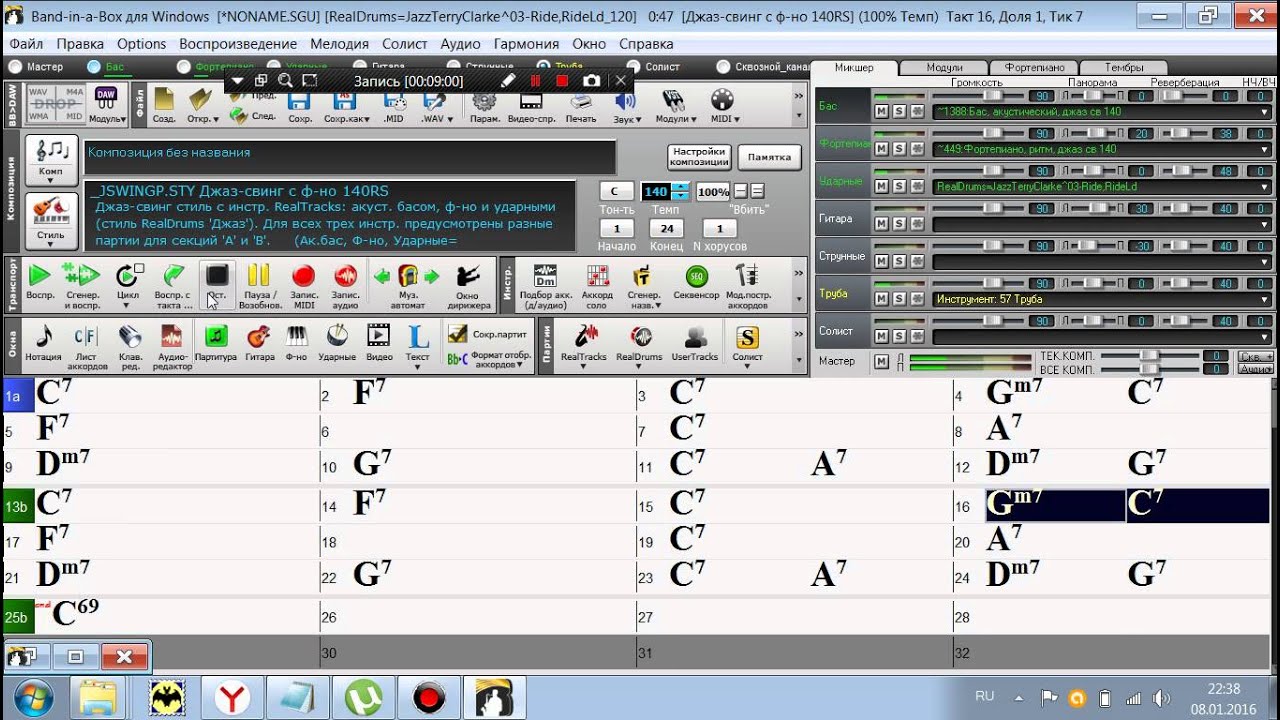The image size is (1280, 720).
Task: Click the Сгенер. и воспр. icon
Action: pos(82,285)
